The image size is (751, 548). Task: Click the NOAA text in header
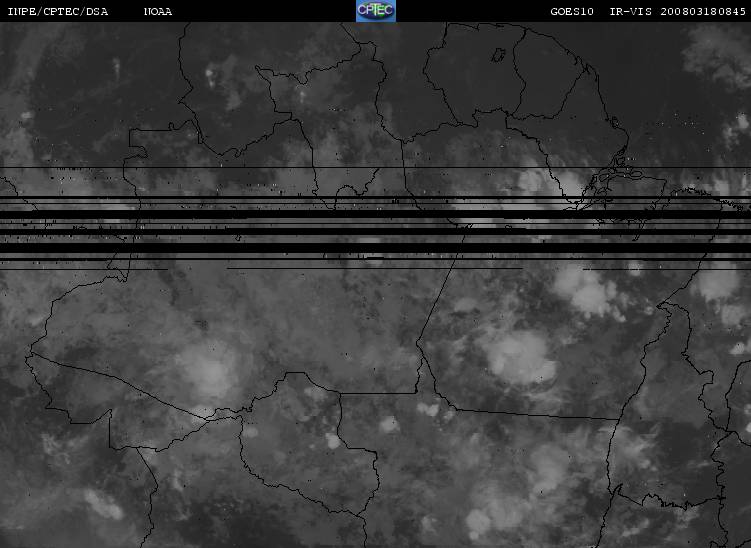[158, 11]
